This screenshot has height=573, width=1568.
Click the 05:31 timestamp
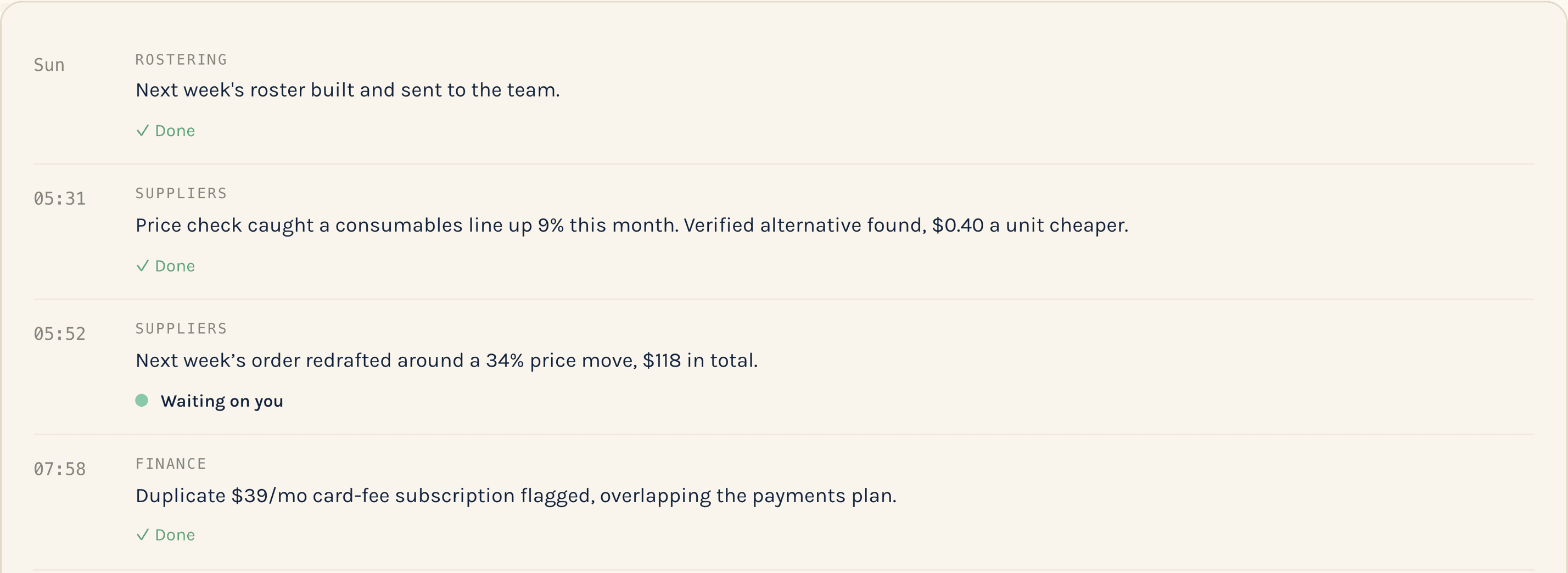(60, 199)
